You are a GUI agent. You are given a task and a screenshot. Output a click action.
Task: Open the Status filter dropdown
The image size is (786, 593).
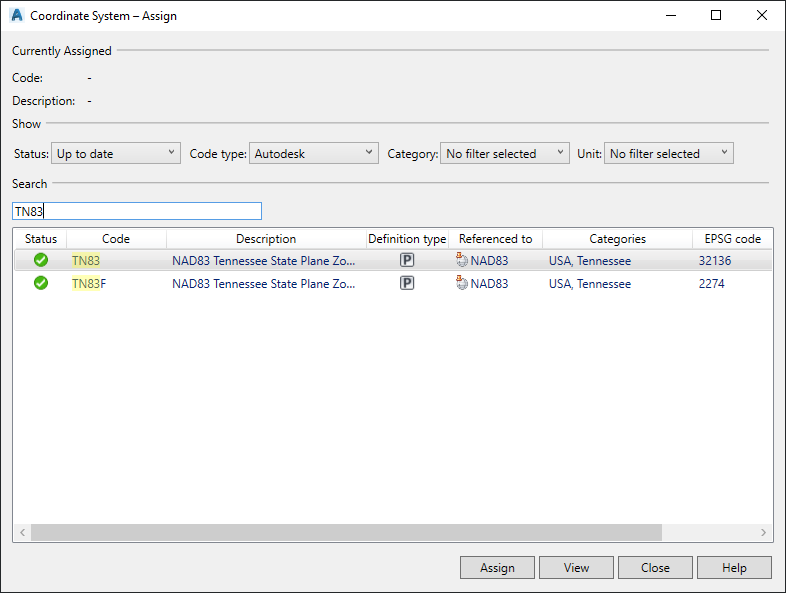point(115,153)
